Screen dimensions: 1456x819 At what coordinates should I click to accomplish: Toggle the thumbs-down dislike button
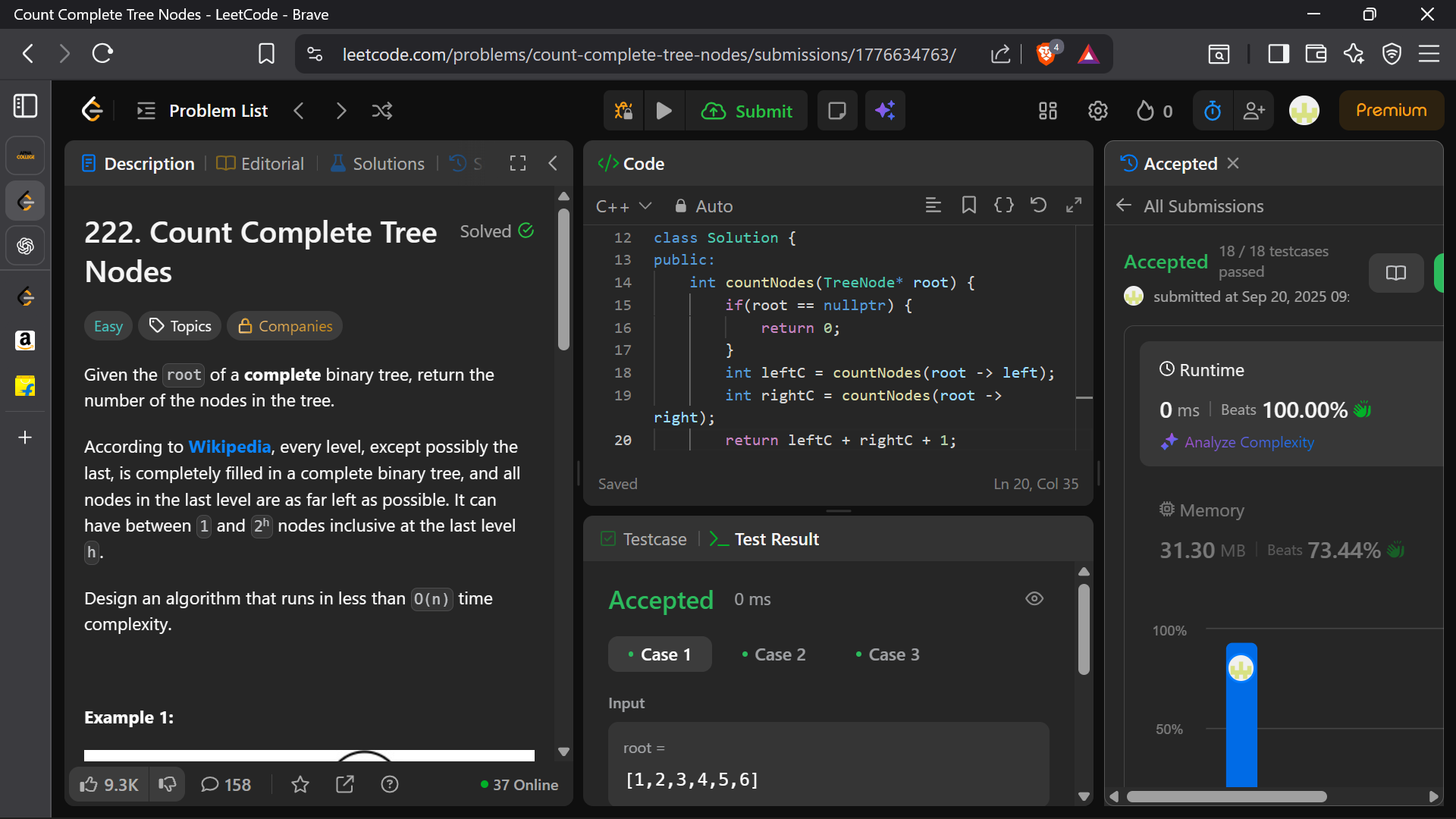click(168, 785)
